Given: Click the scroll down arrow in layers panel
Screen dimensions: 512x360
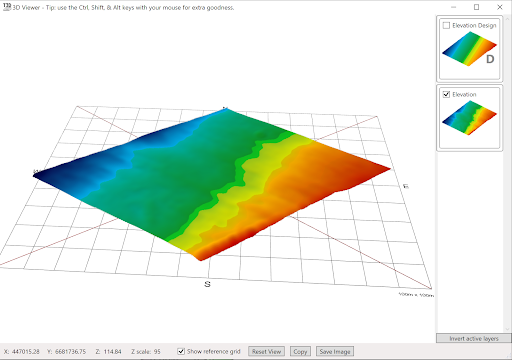Looking at the screenshot, I should tap(508, 329).
